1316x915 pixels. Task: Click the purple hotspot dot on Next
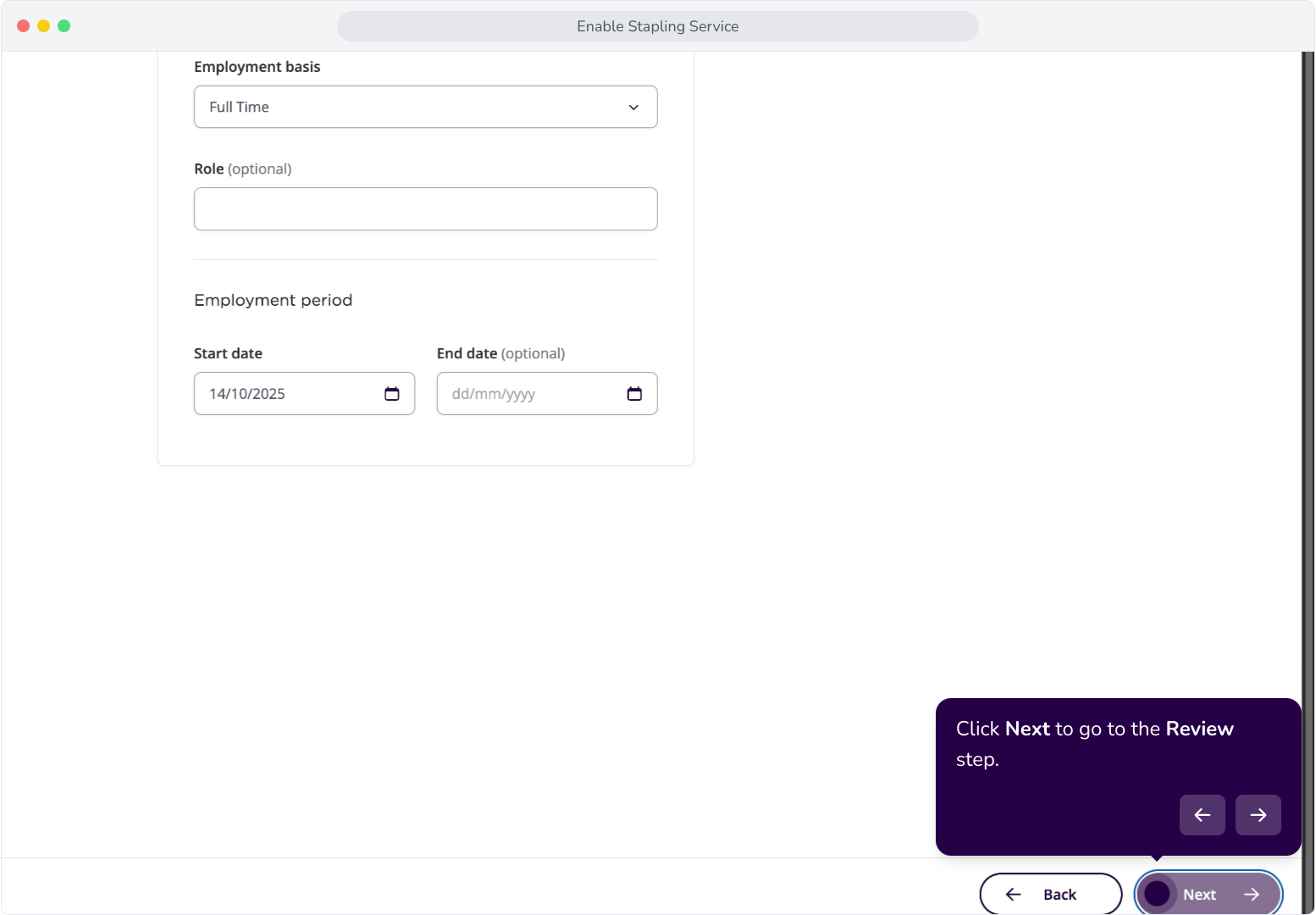1157,894
